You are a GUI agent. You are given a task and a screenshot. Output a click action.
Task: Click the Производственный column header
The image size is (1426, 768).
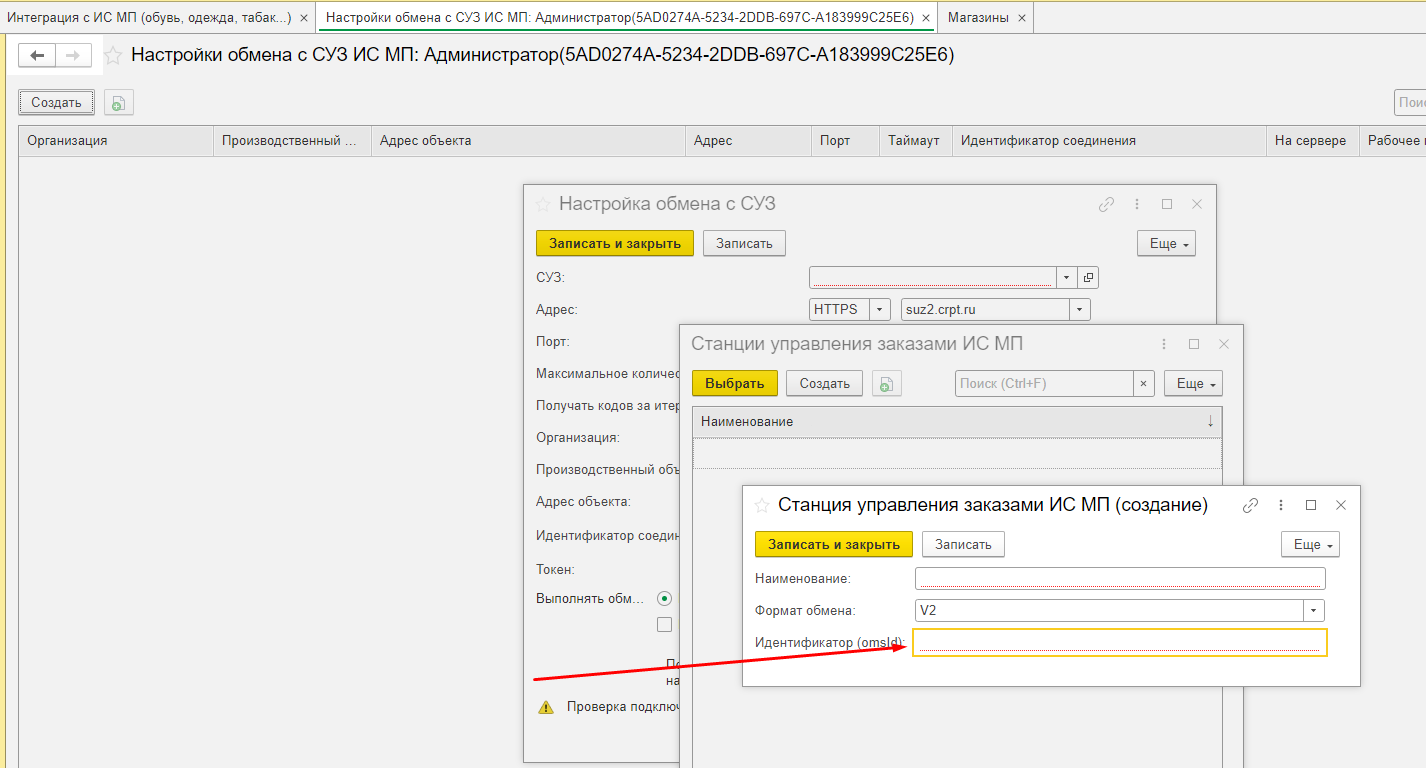pos(292,141)
